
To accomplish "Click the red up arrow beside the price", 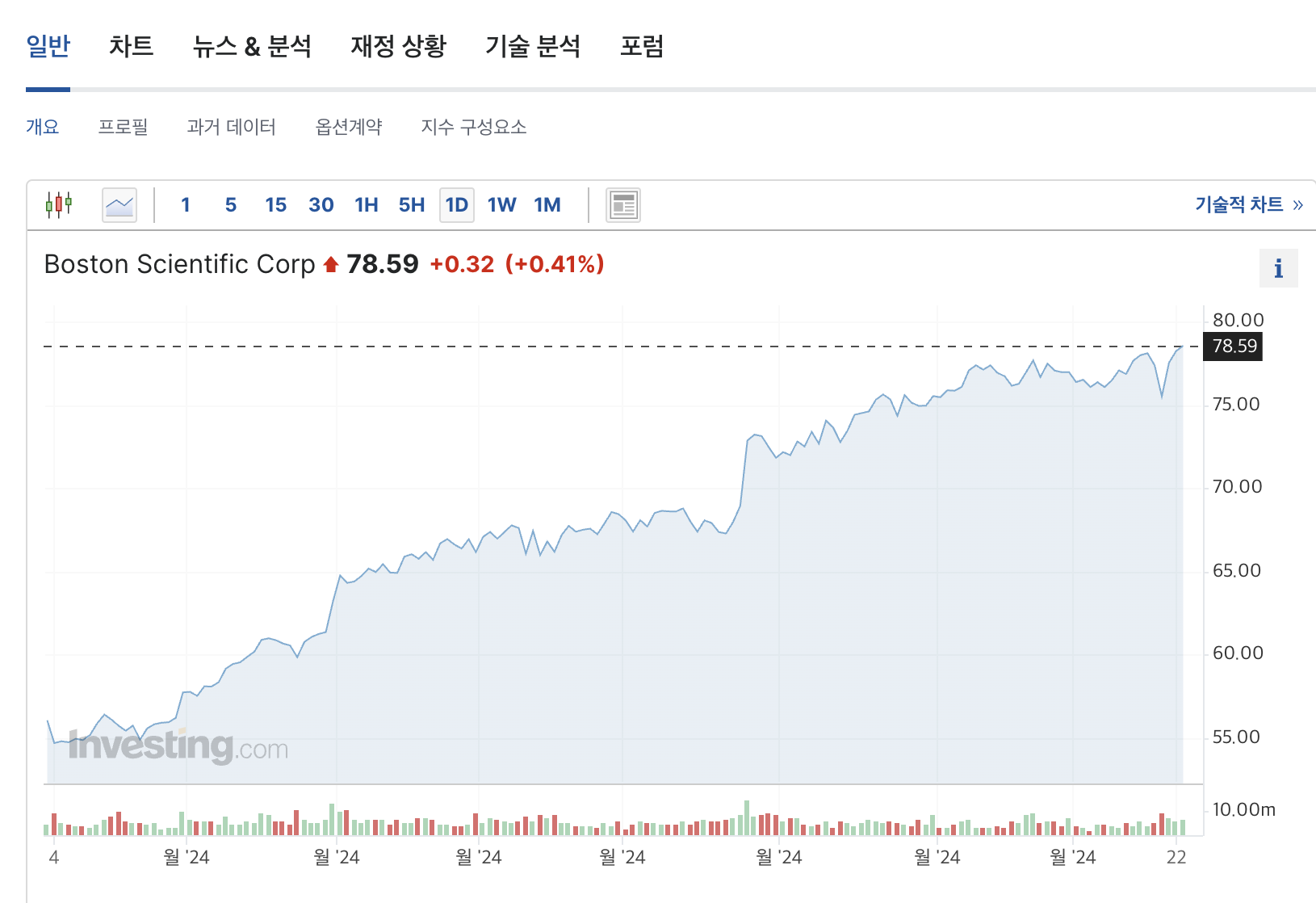I will click(330, 263).
